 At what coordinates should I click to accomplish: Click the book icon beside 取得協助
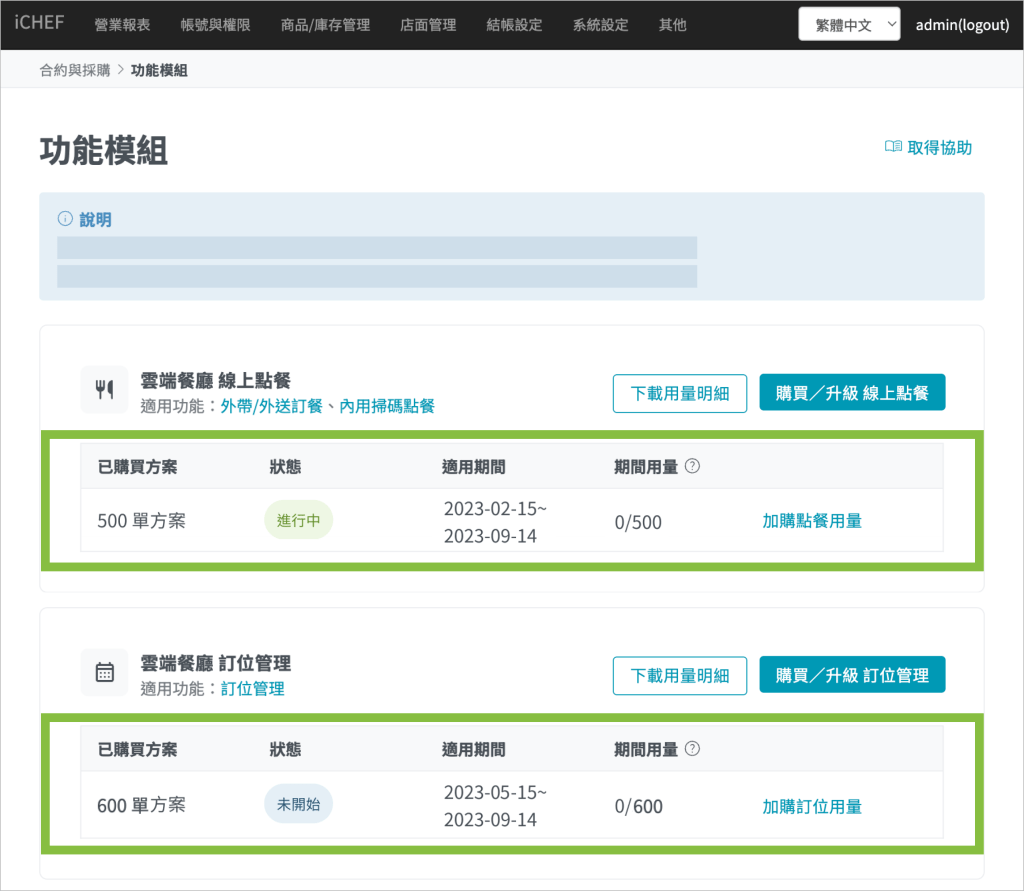[893, 147]
